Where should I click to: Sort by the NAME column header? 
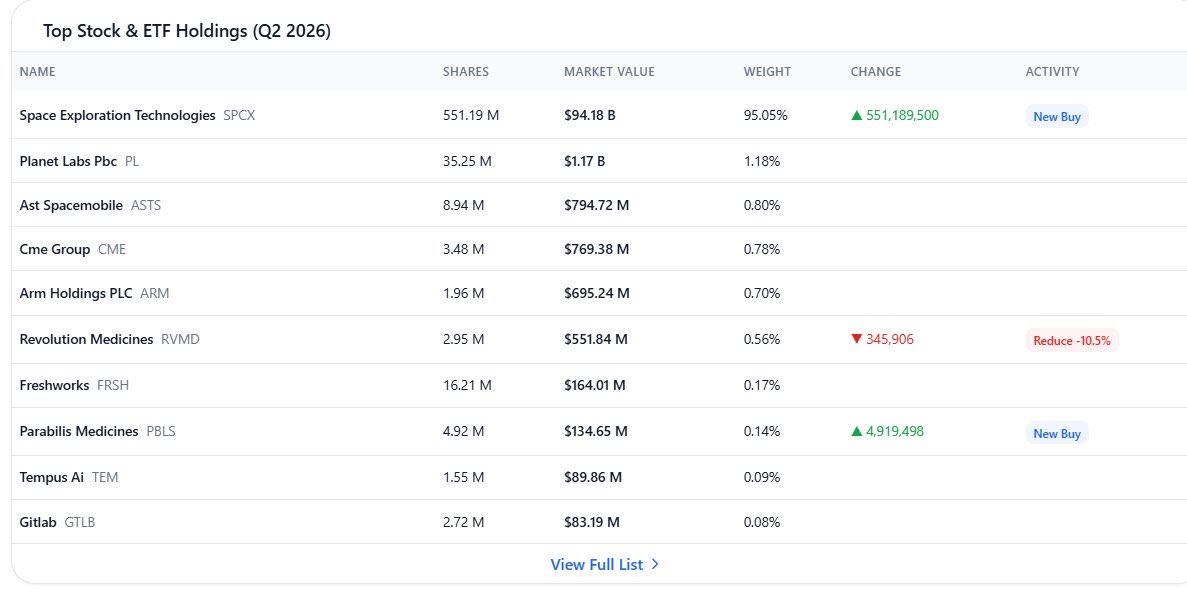tap(37, 71)
